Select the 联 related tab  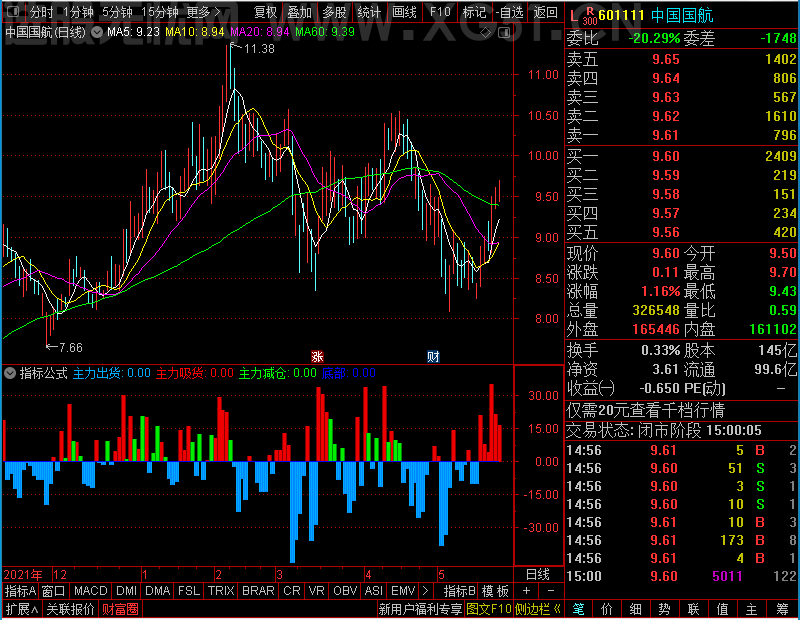click(x=693, y=609)
